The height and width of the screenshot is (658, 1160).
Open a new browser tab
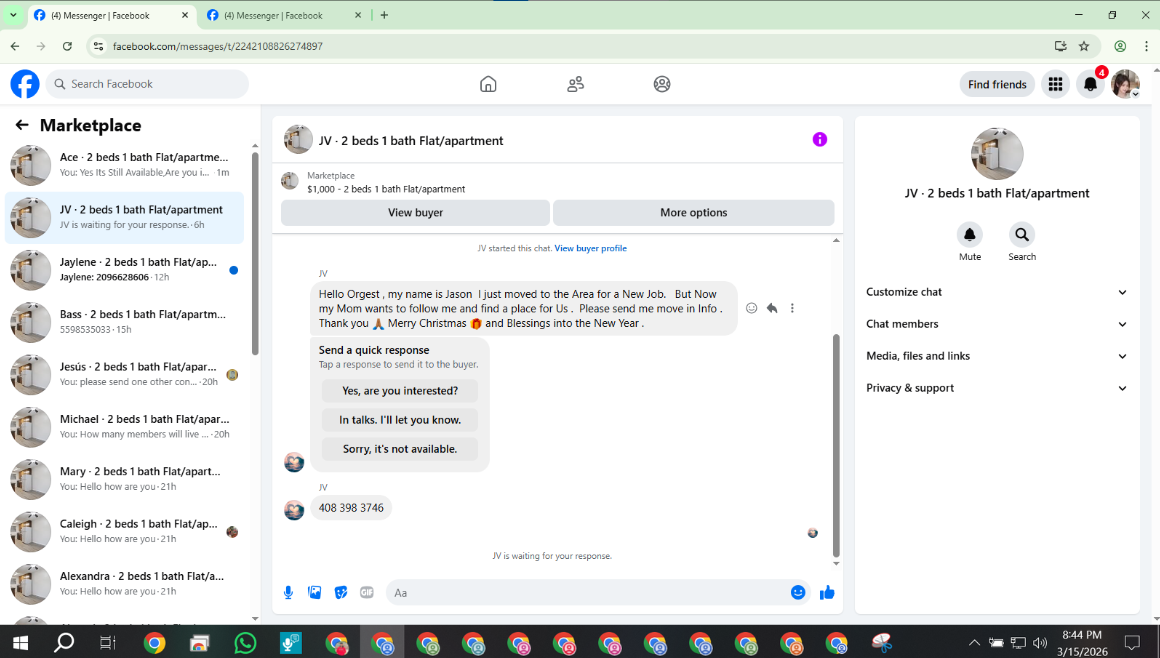[384, 15]
